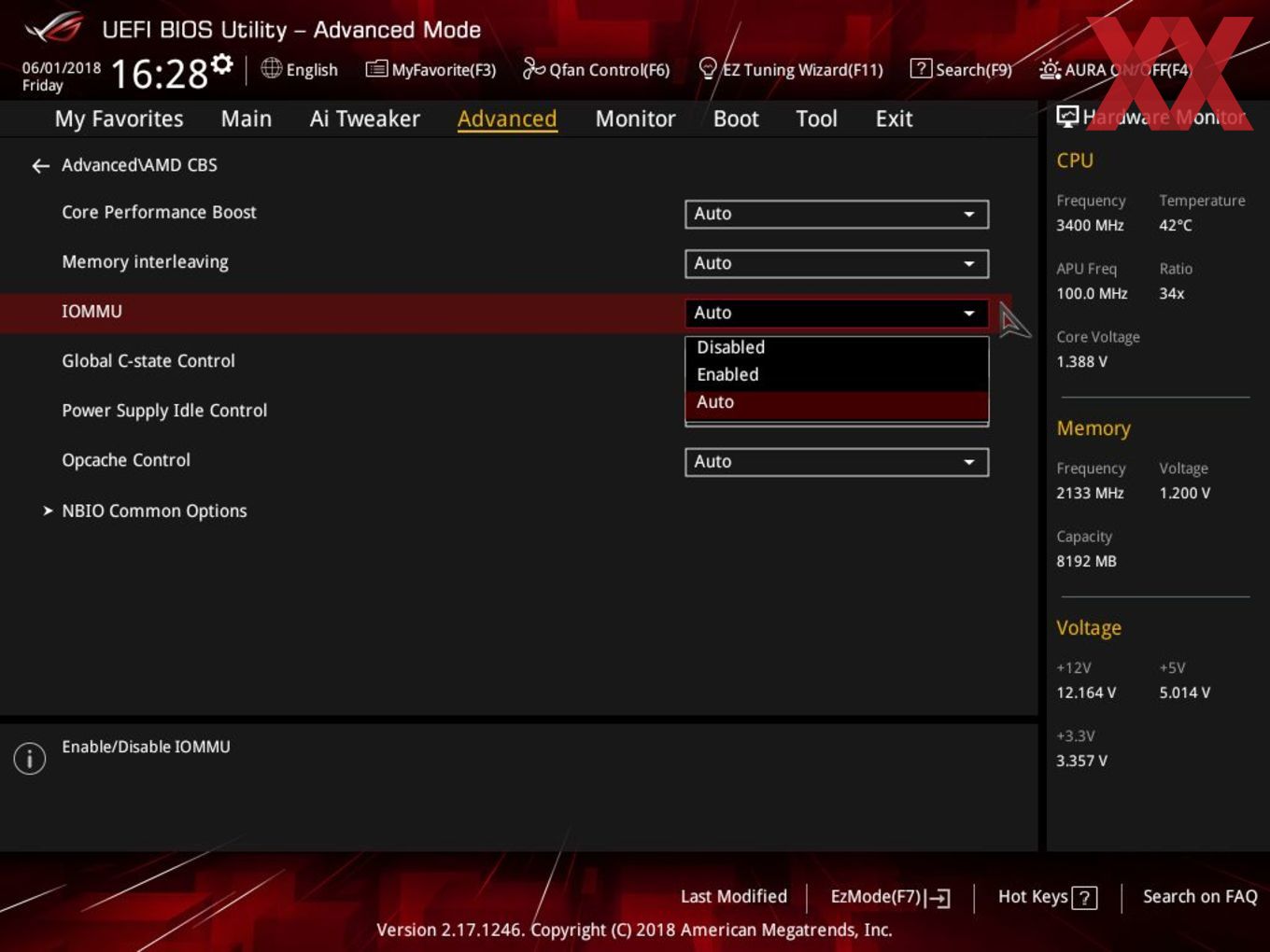This screenshot has width=1270, height=952.
Task: Change language via English button
Action: click(x=300, y=69)
